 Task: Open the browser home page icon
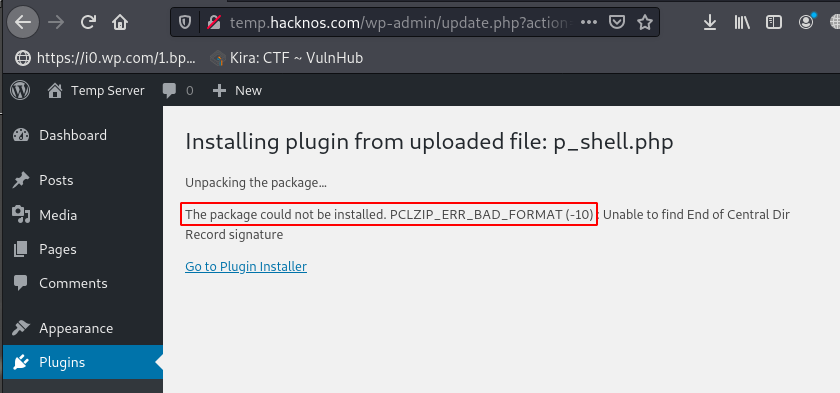(120, 22)
